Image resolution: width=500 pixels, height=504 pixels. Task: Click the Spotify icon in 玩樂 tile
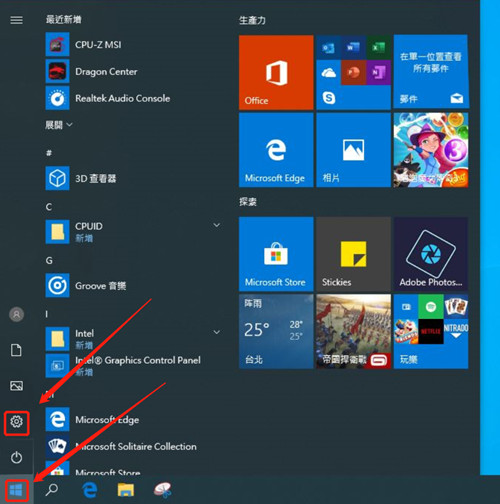pos(431,307)
